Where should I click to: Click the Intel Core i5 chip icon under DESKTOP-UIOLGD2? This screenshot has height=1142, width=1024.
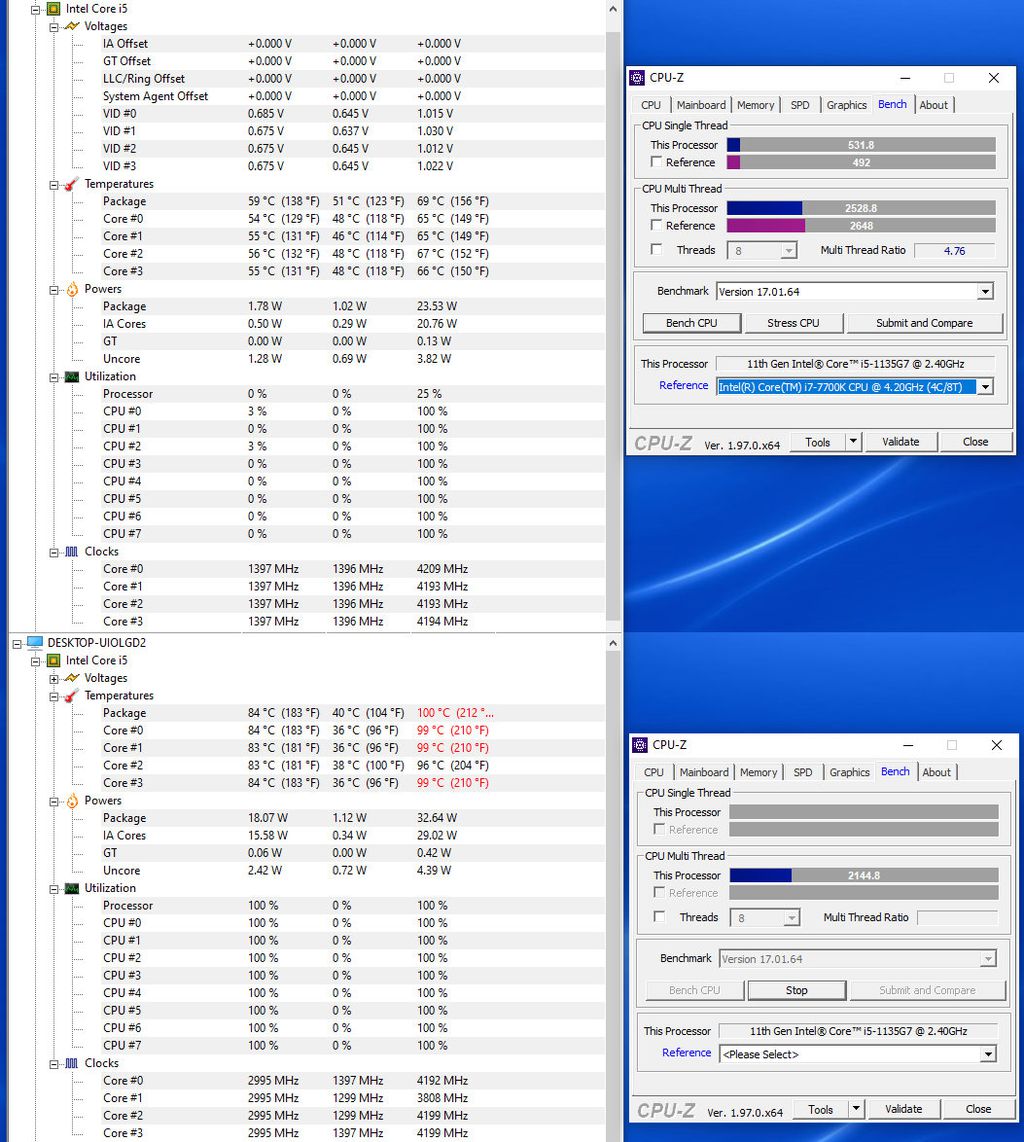pos(53,661)
